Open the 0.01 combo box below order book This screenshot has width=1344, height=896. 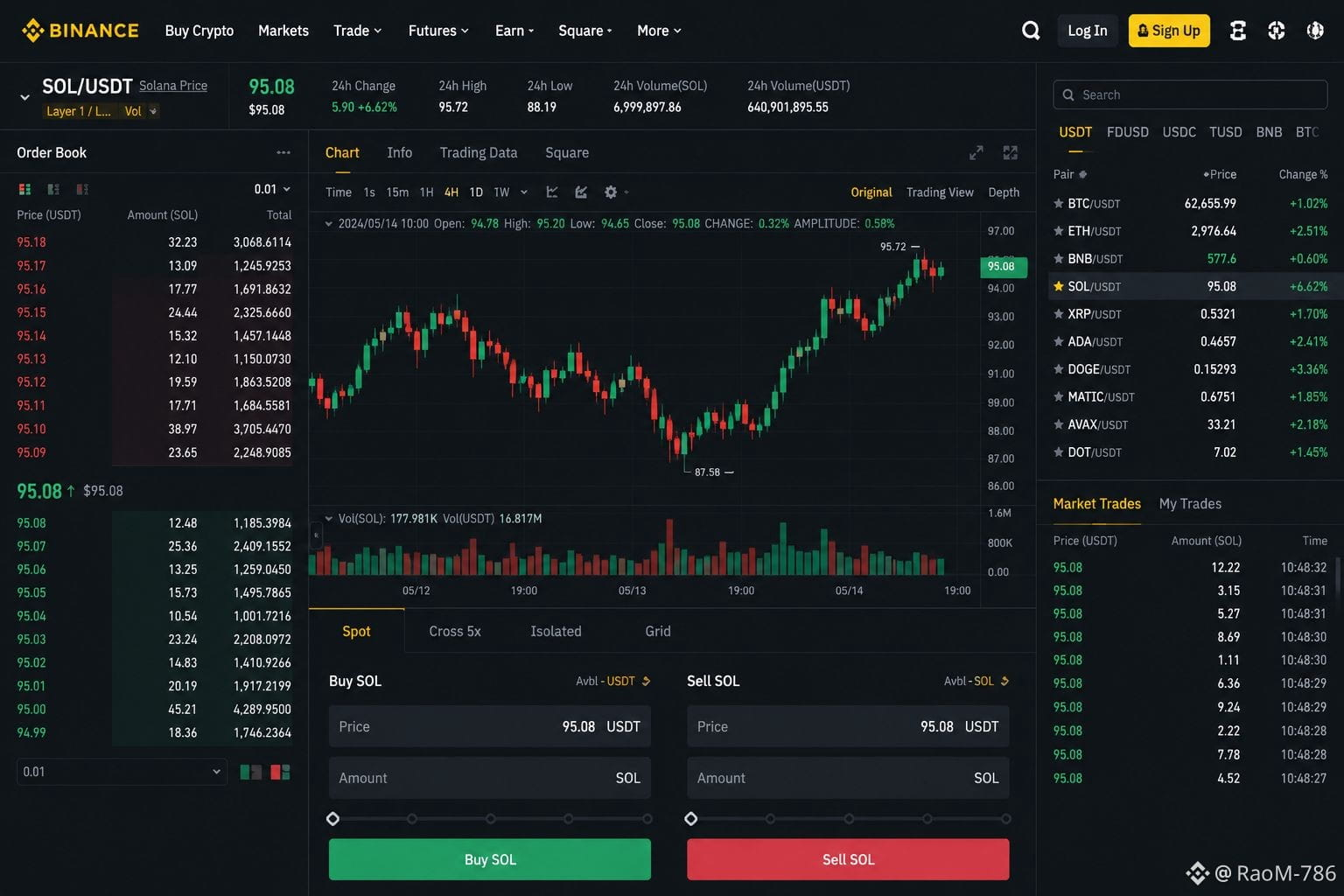pos(122,772)
